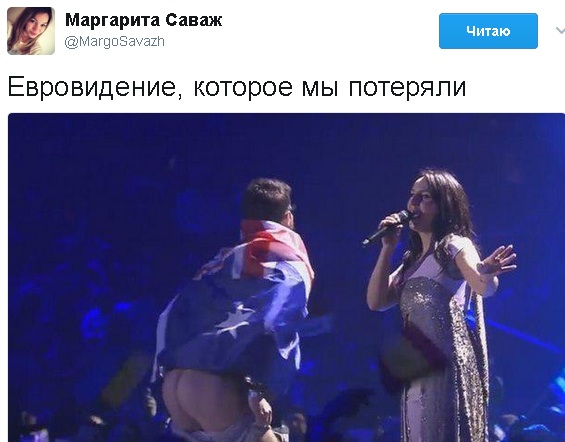
Task: Open the attached tweet photo
Action: tap(286, 277)
